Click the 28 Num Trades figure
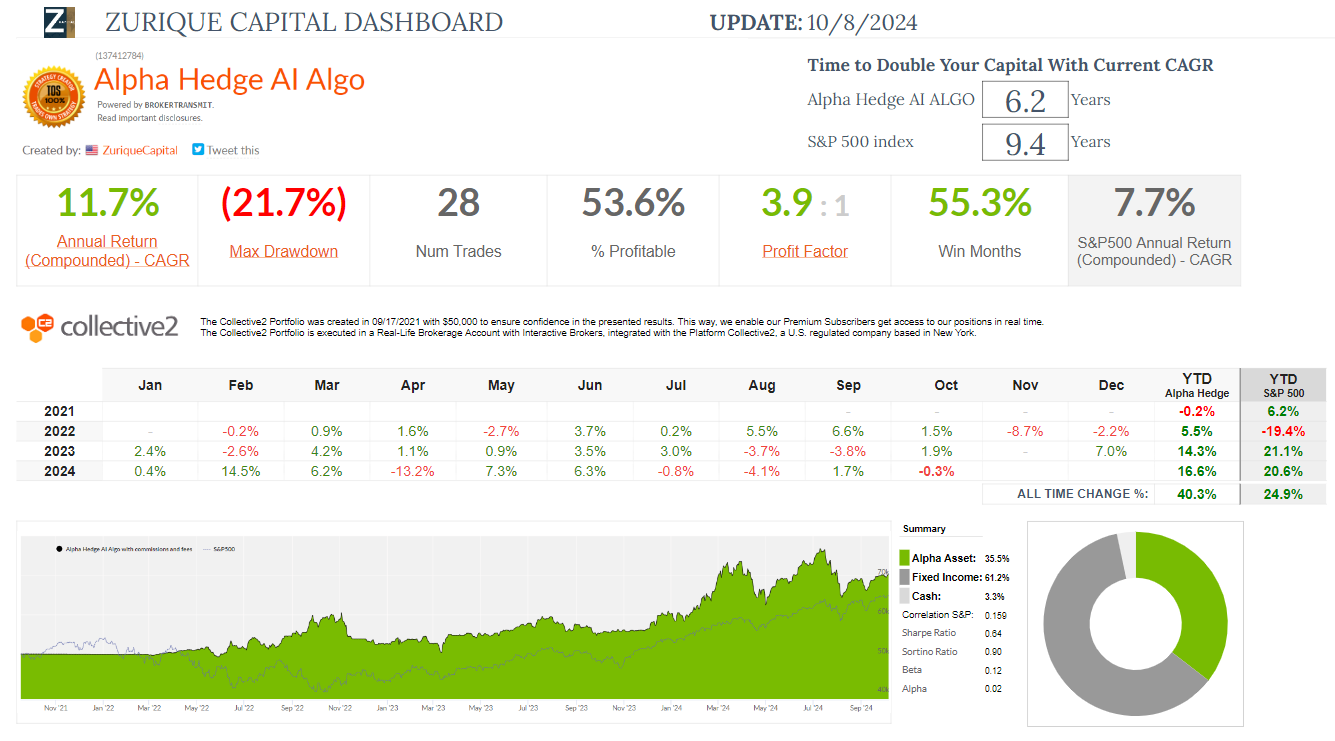The height and width of the screenshot is (741, 1335). pos(459,203)
